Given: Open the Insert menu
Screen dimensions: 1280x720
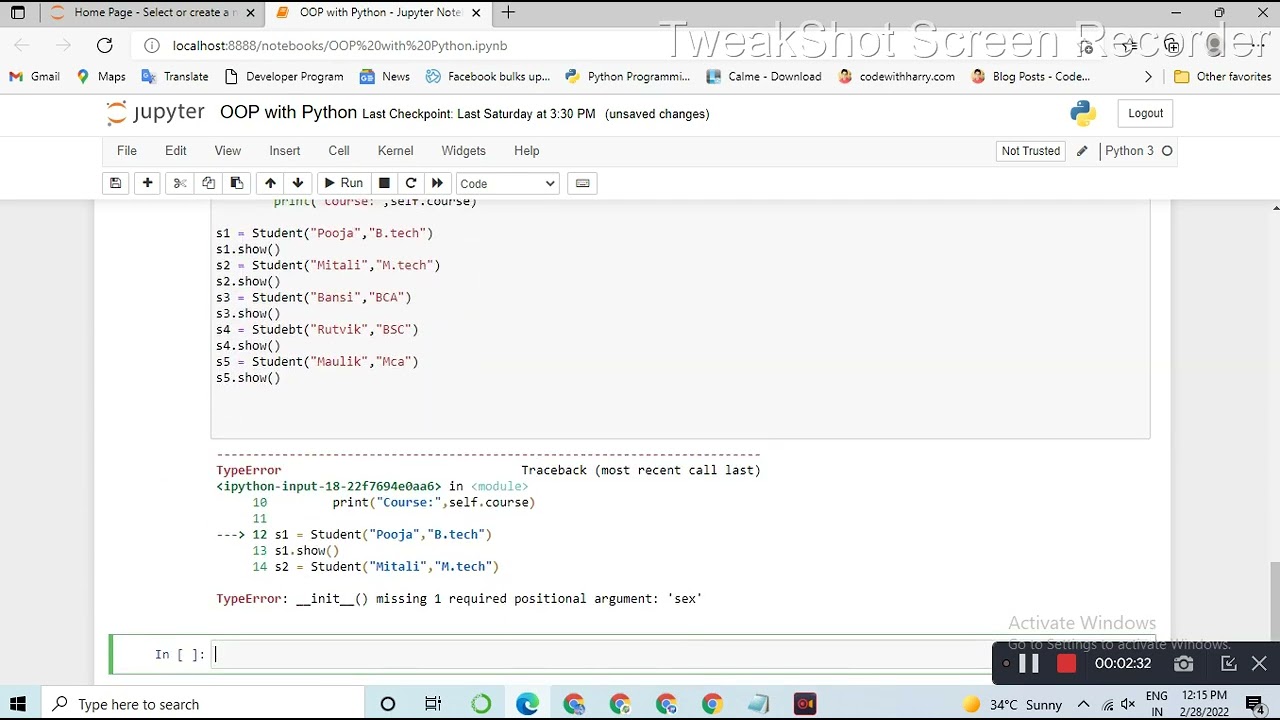Looking at the screenshot, I should point(285,151).
